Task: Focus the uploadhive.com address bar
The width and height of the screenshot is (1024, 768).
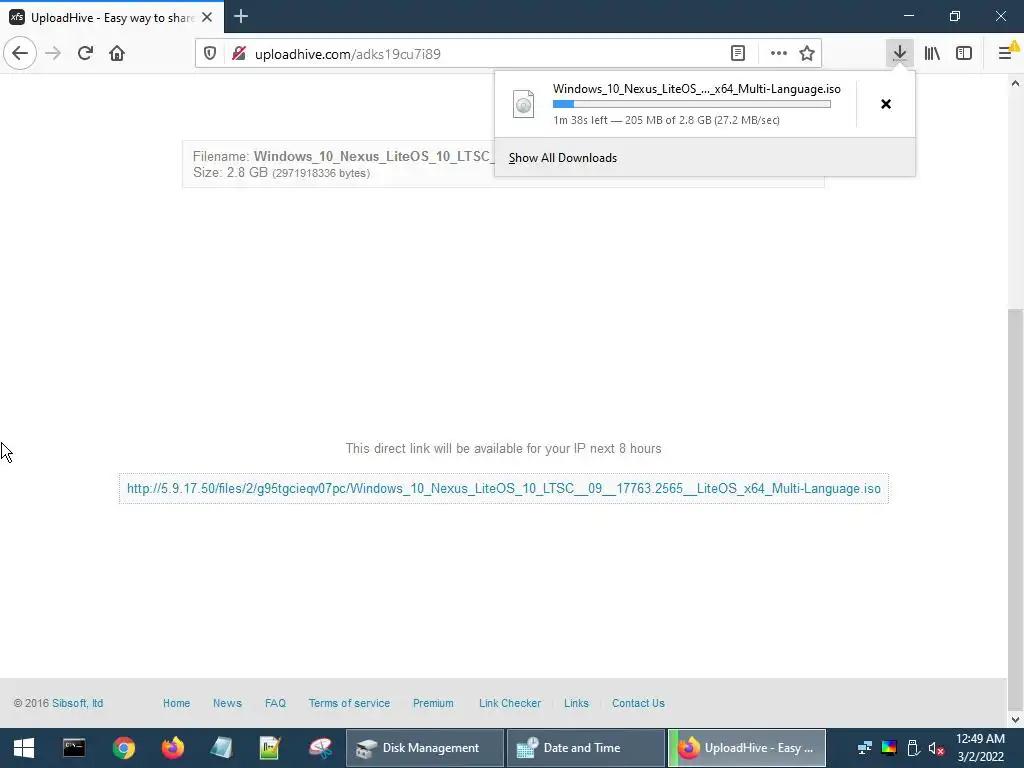Action: coord(483,54)
